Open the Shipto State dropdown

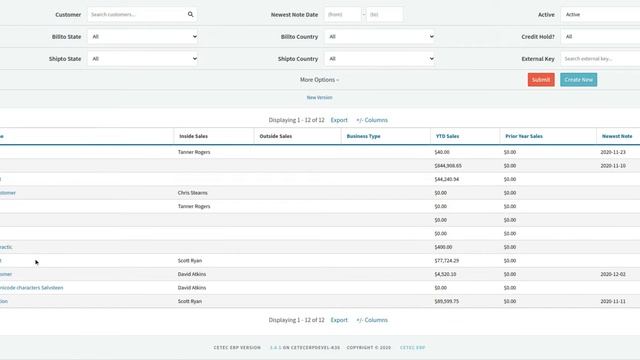pyautogui.click(x=143, y=58)
